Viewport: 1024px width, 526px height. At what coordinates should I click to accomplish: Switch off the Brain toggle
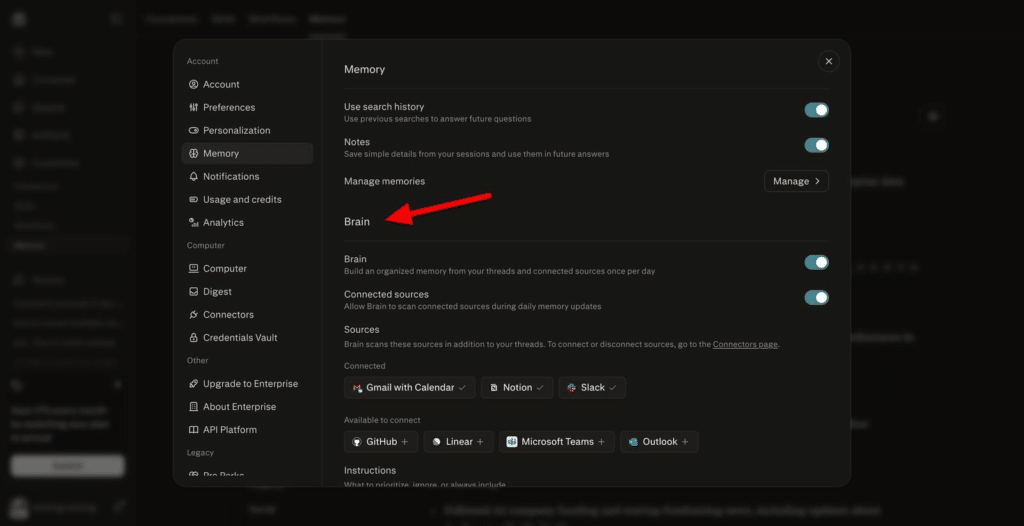(x=816, y=262)
